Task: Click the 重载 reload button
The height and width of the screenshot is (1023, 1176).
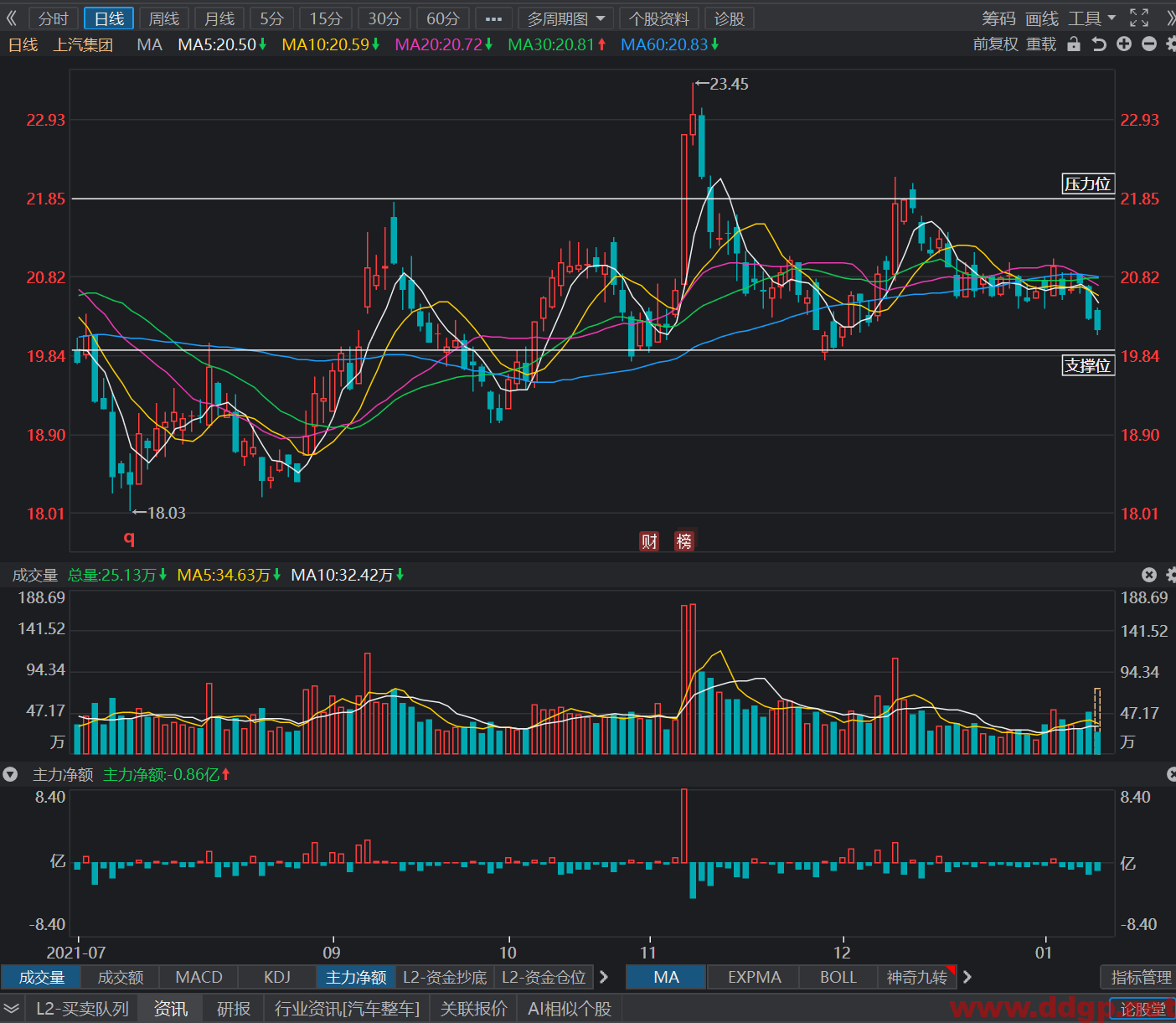Action: 1041,44
